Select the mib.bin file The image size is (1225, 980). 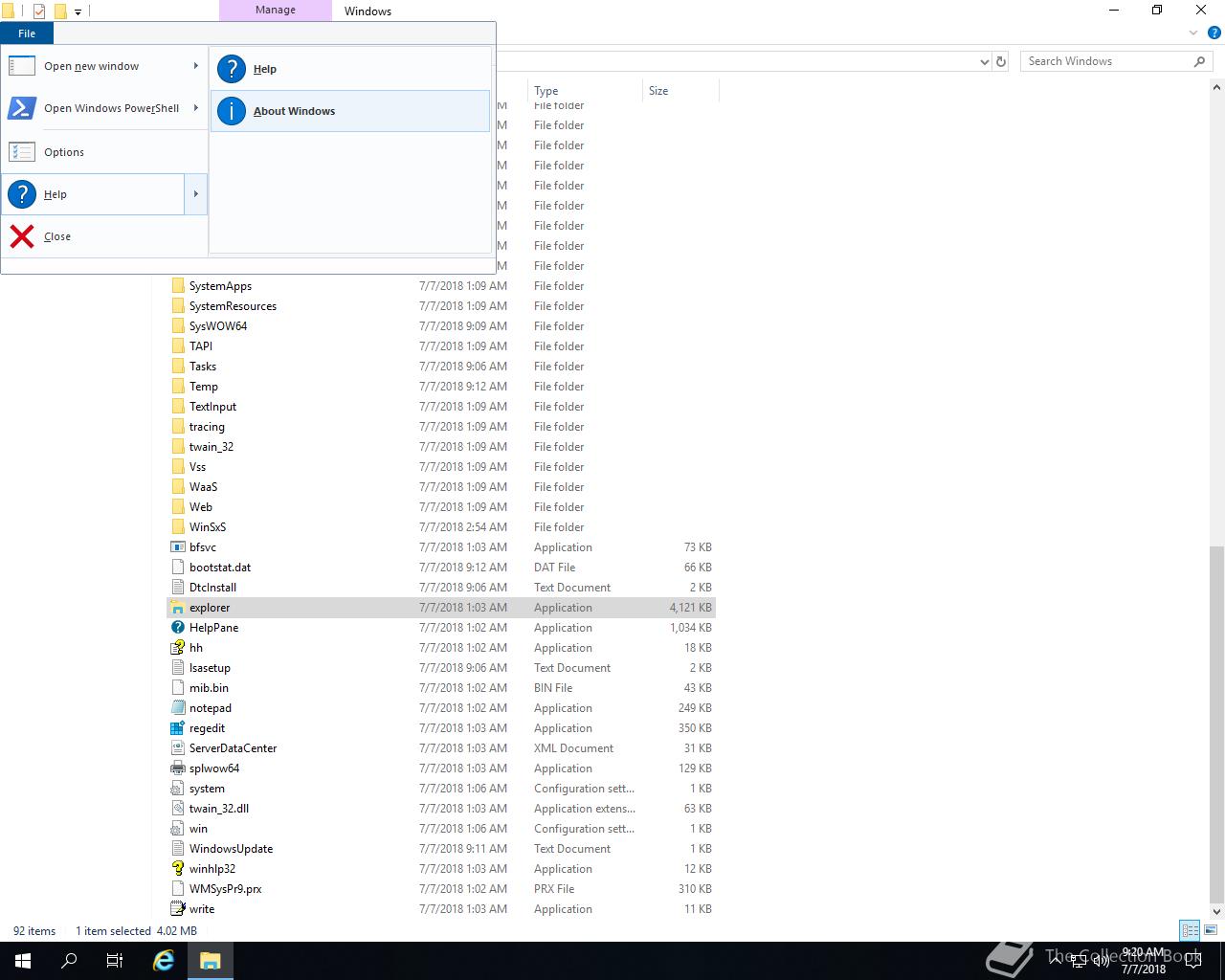click(x=209, y=688)
